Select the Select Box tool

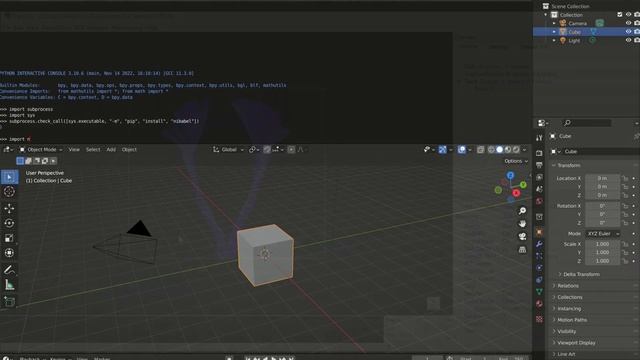click(9, 177)
